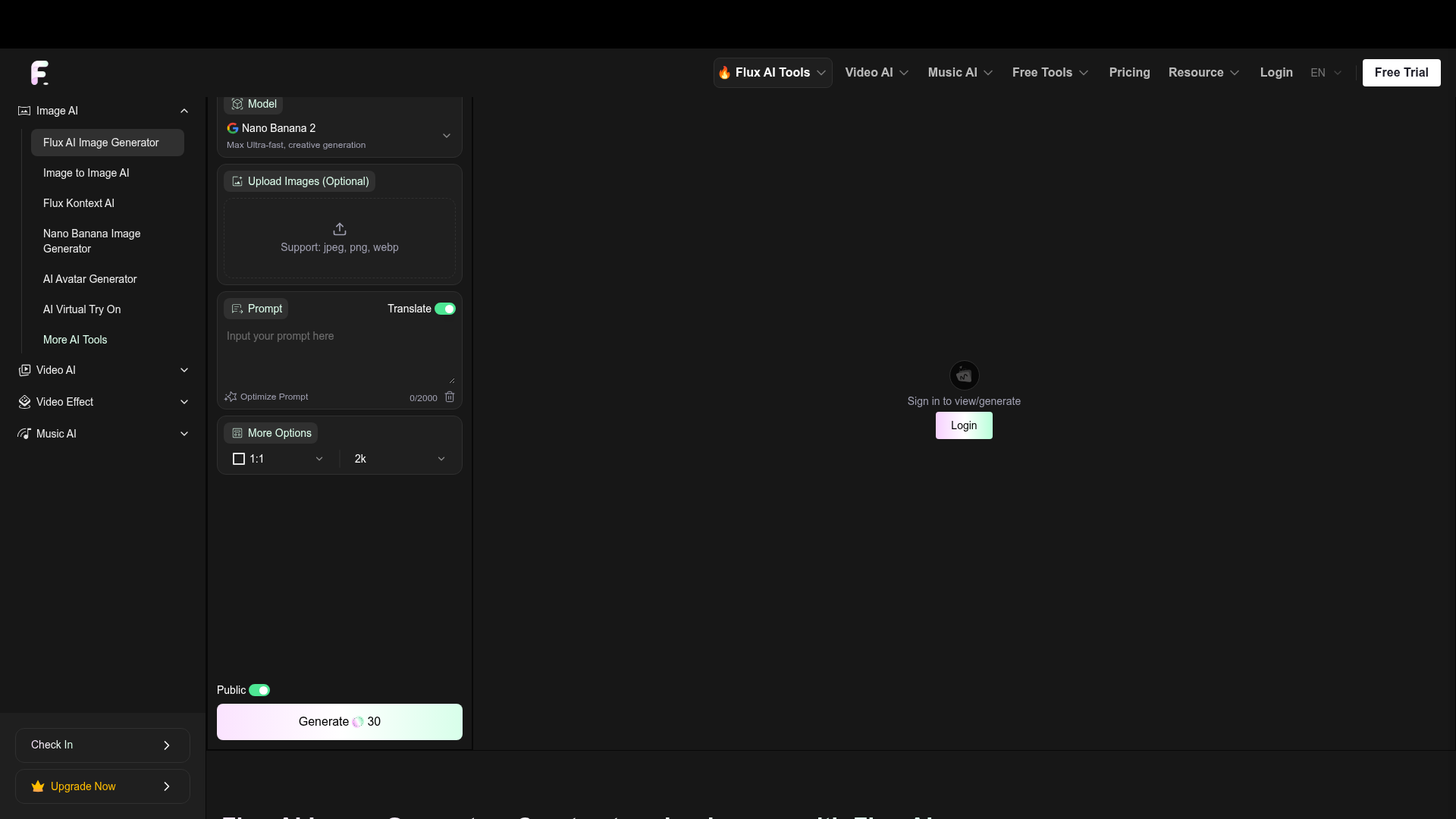Go to the Pricing page
This screenshot has width=1456, height=819.
coord(1129,73)
